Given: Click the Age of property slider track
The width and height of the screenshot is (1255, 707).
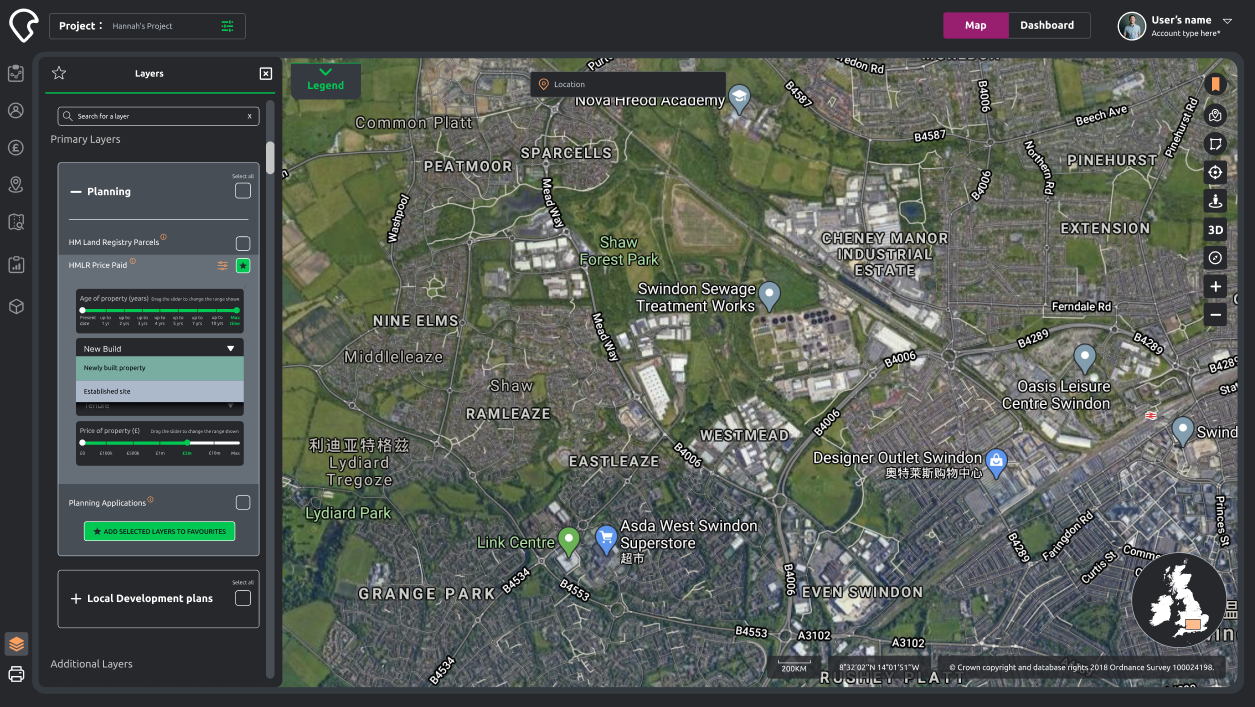Looking at the screenshot, I should 160,310.
